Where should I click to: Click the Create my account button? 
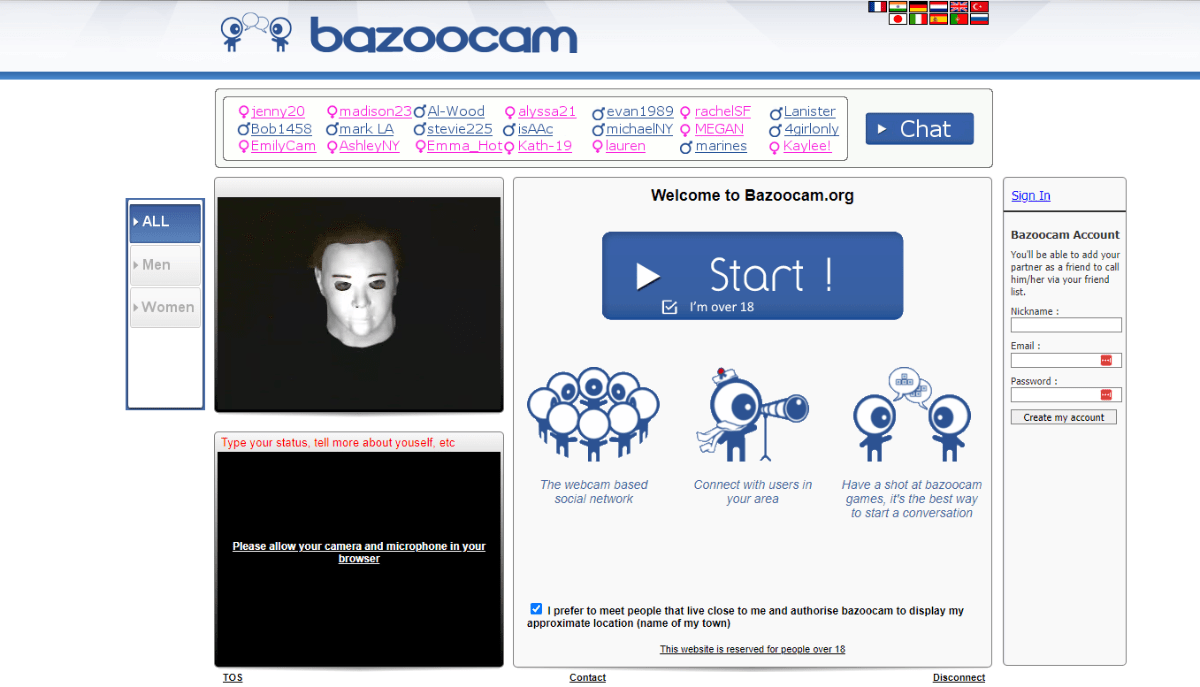1064,417
